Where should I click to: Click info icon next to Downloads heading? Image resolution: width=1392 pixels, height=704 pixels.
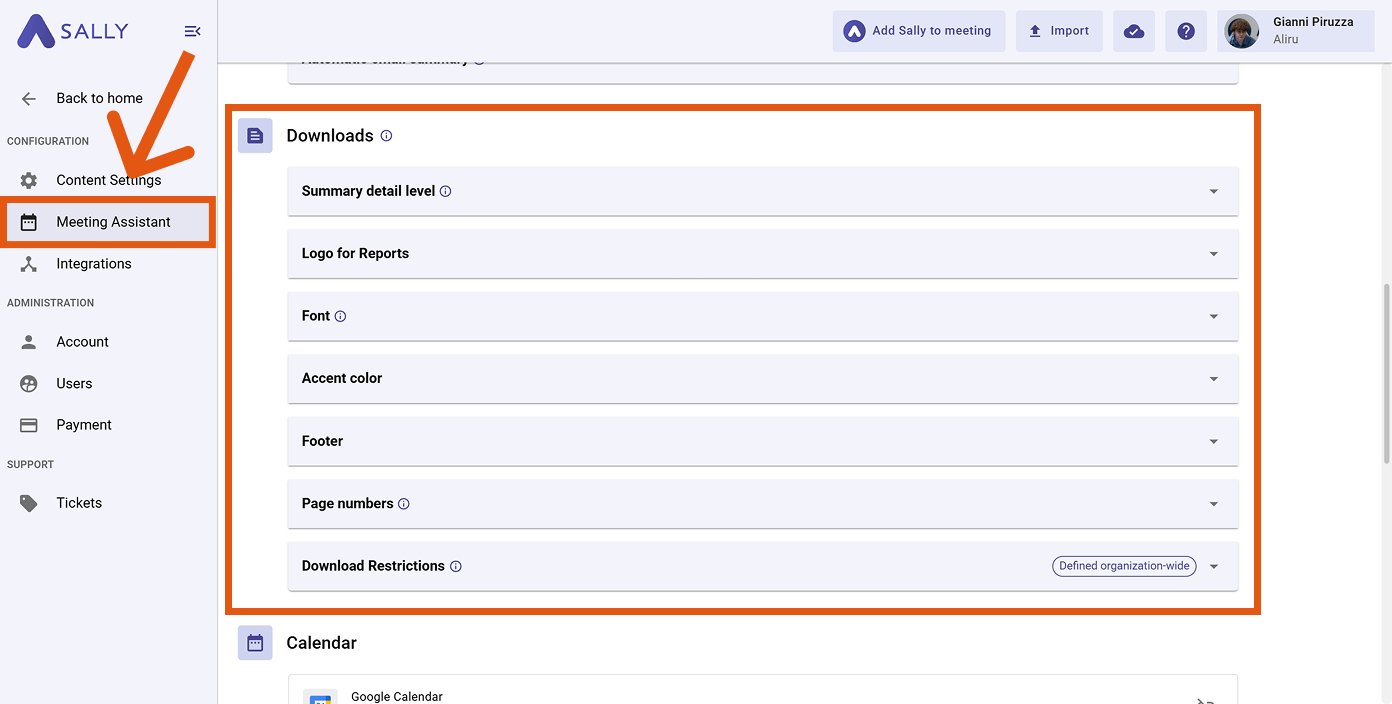(386, 136)
